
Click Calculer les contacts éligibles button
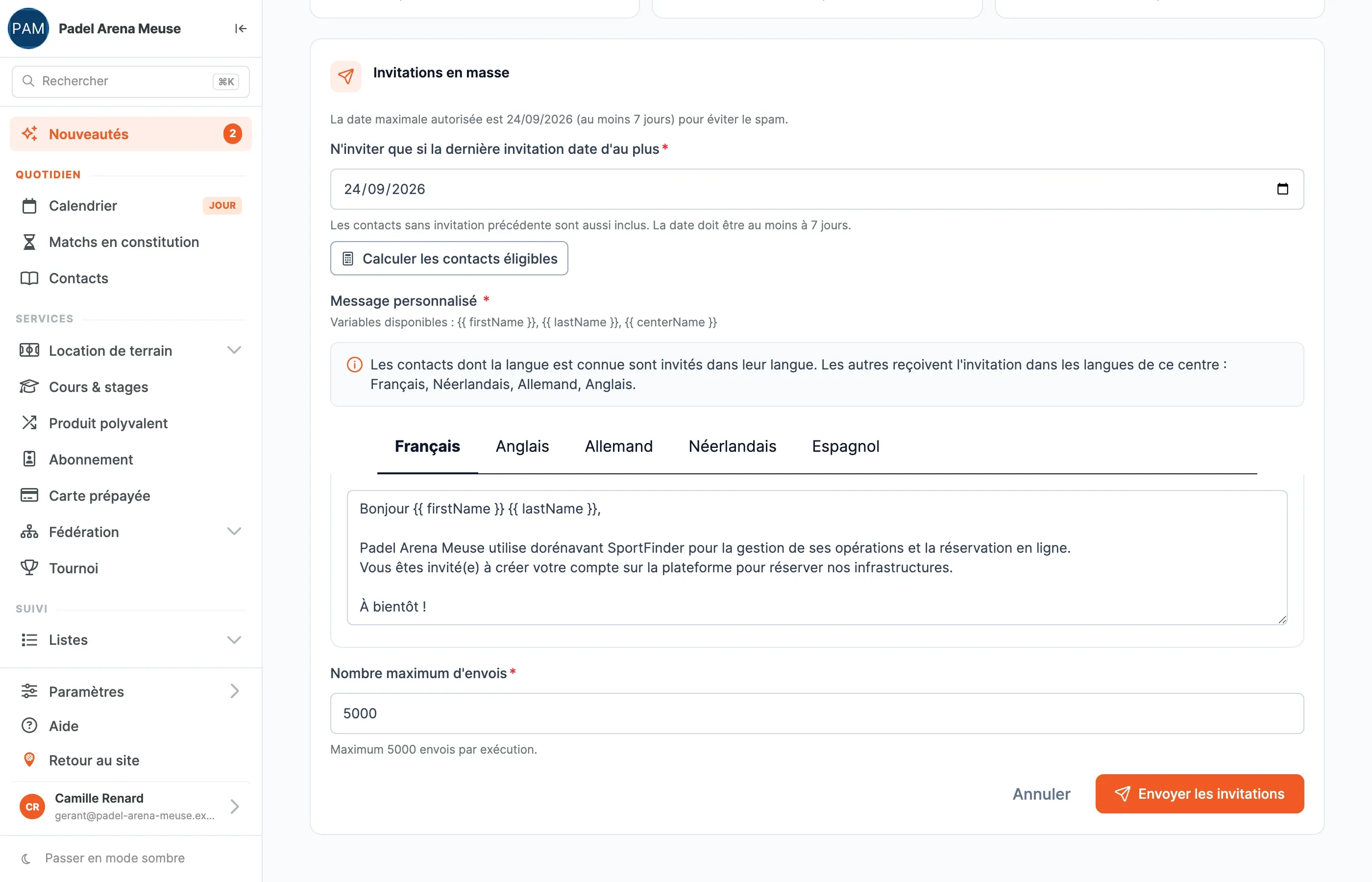click(449, 258)
